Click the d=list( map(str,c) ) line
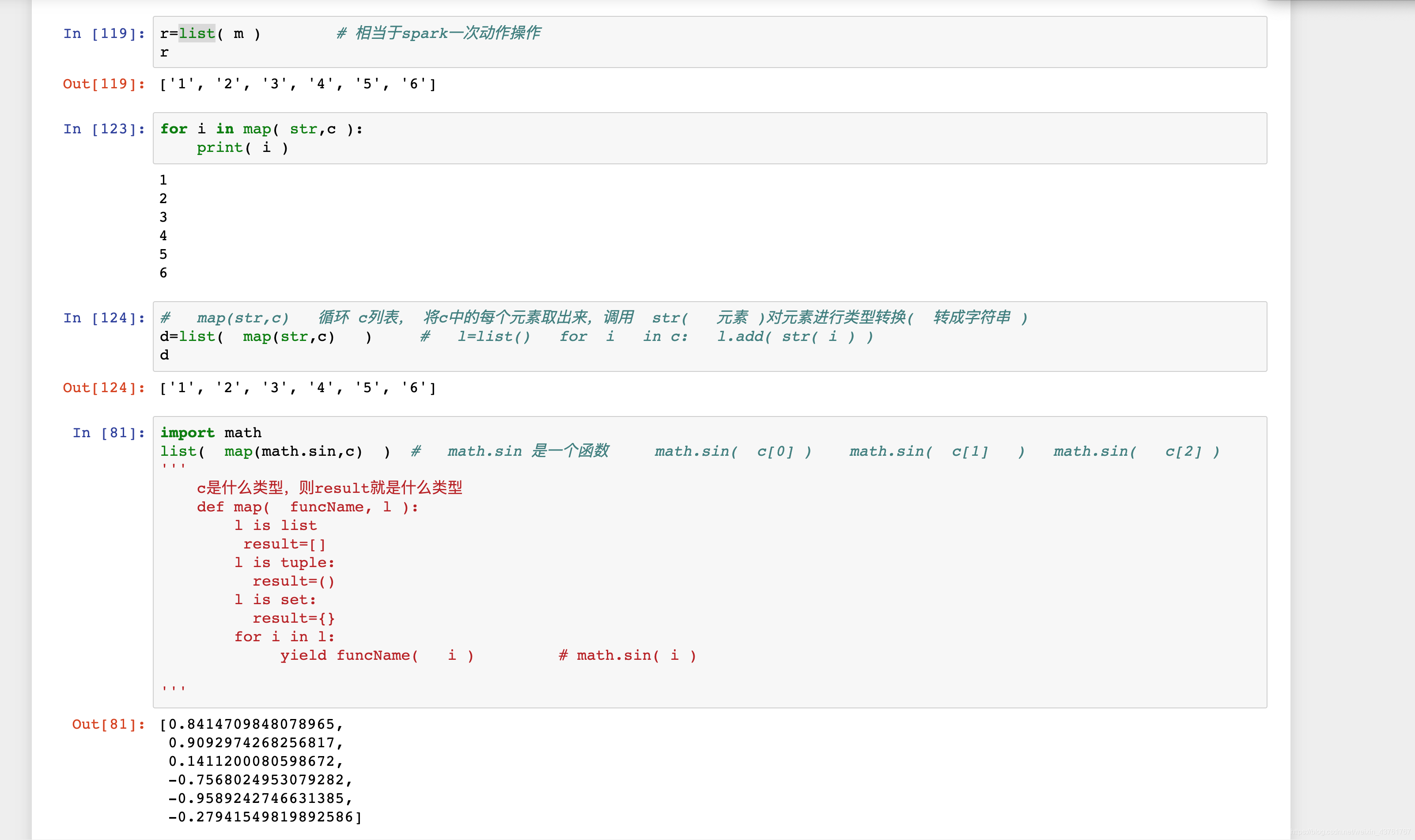This screenshot has height=840, width=1415. coord(266,337)
